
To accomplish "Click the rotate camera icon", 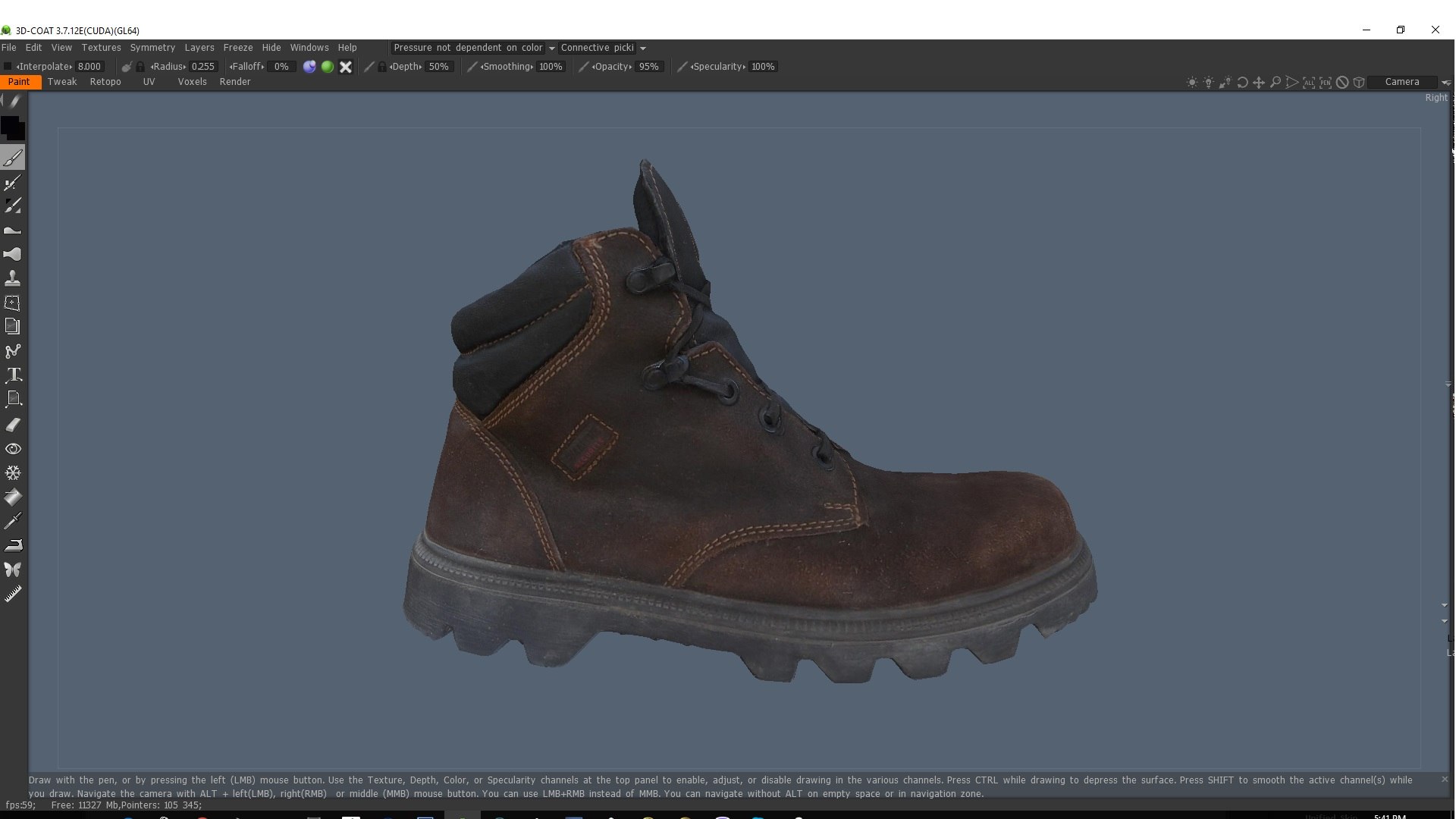I will coord(1242,82).
